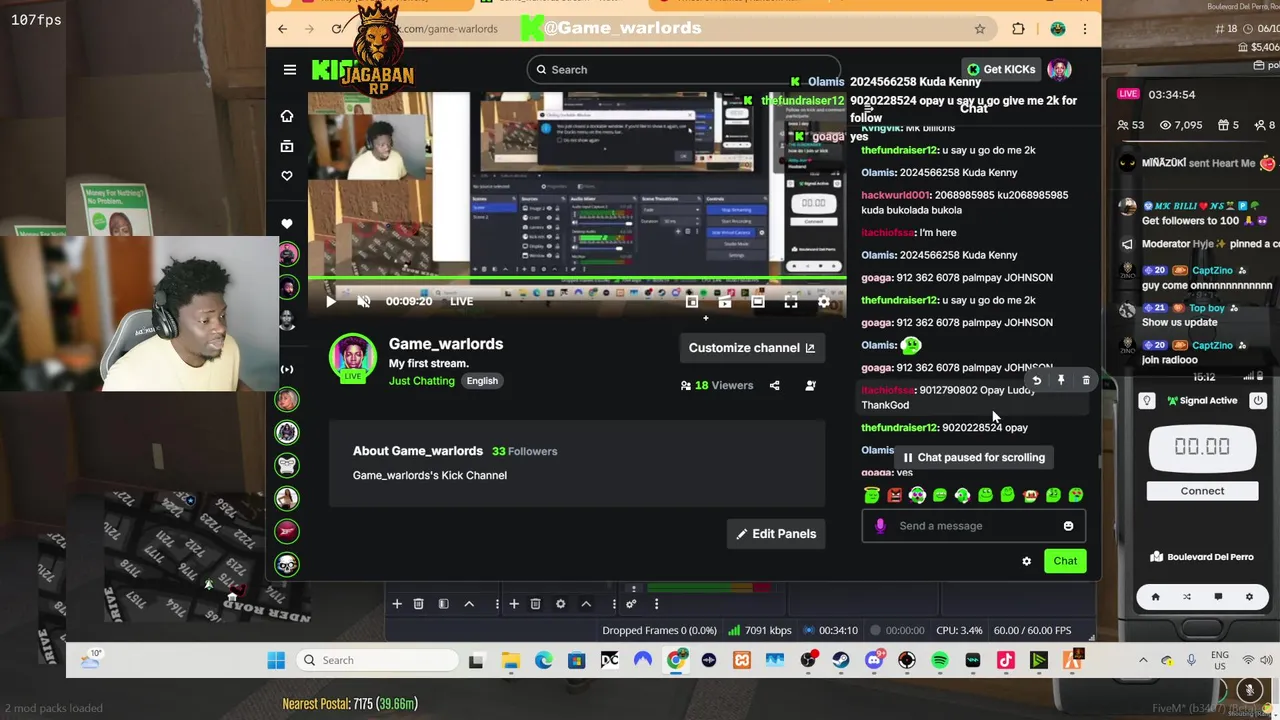Resume chat via Chat paused for scrolling

973,457
